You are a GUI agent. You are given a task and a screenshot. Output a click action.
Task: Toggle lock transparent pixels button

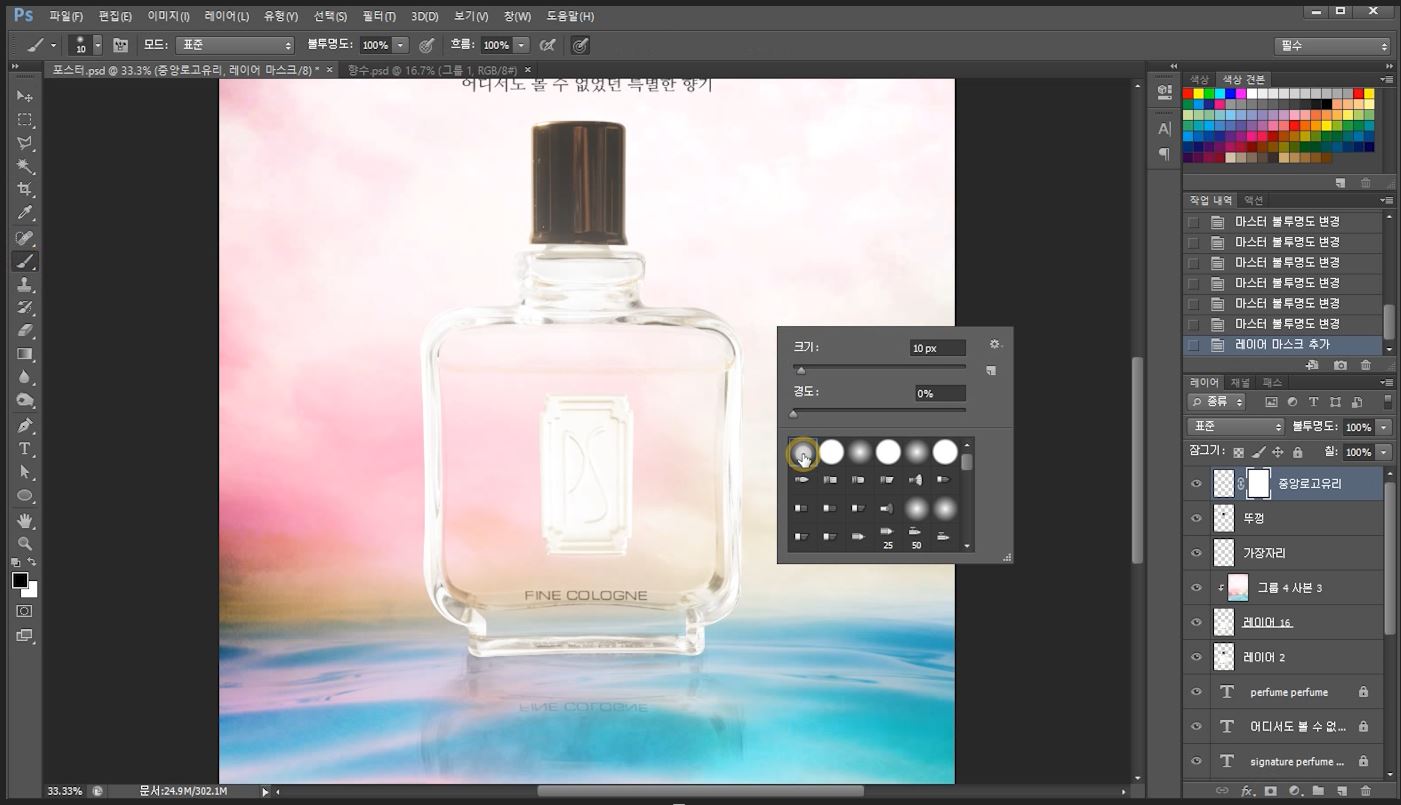(1239, 452)
